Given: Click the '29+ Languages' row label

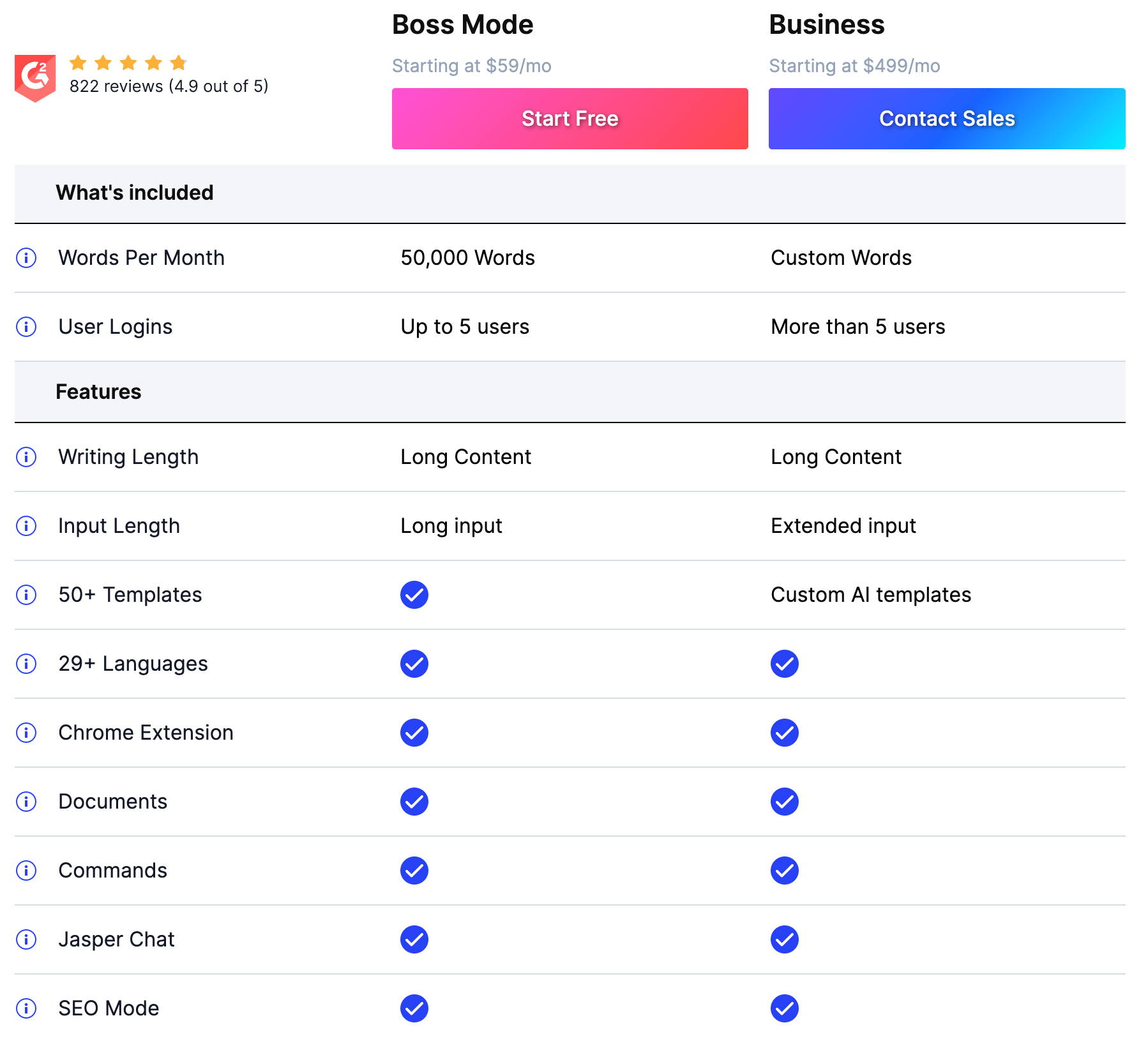Looking at the screenshot, I should point(133,664).
